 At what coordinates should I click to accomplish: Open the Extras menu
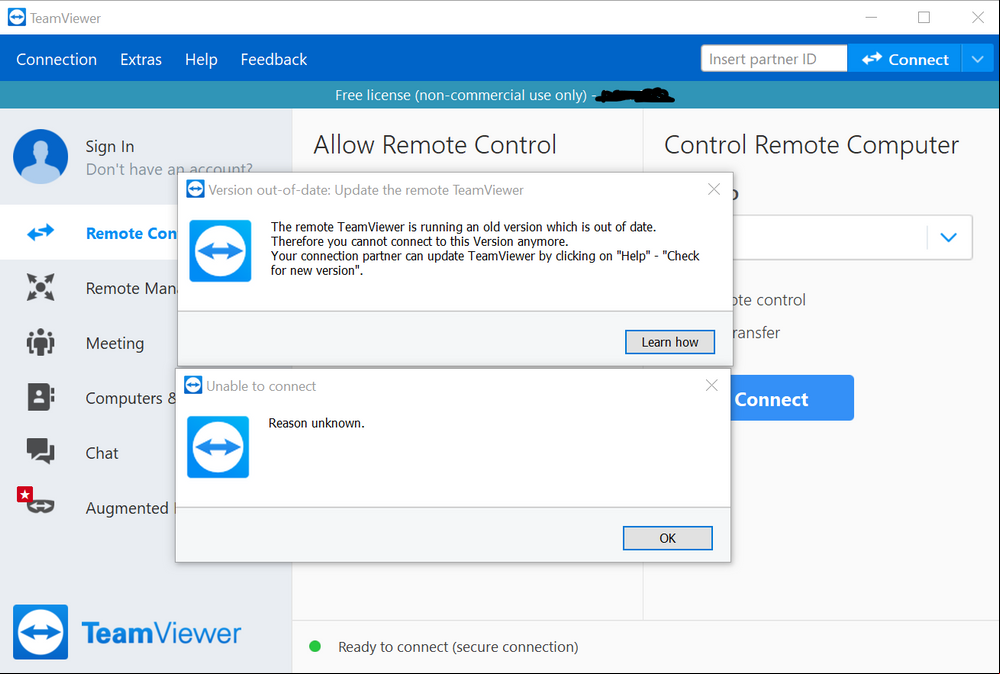coord(141,59)
